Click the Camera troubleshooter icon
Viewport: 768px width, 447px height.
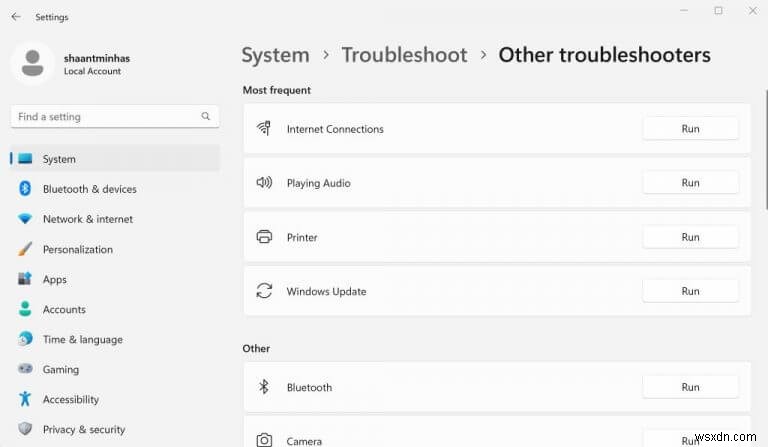click(264, 440)
